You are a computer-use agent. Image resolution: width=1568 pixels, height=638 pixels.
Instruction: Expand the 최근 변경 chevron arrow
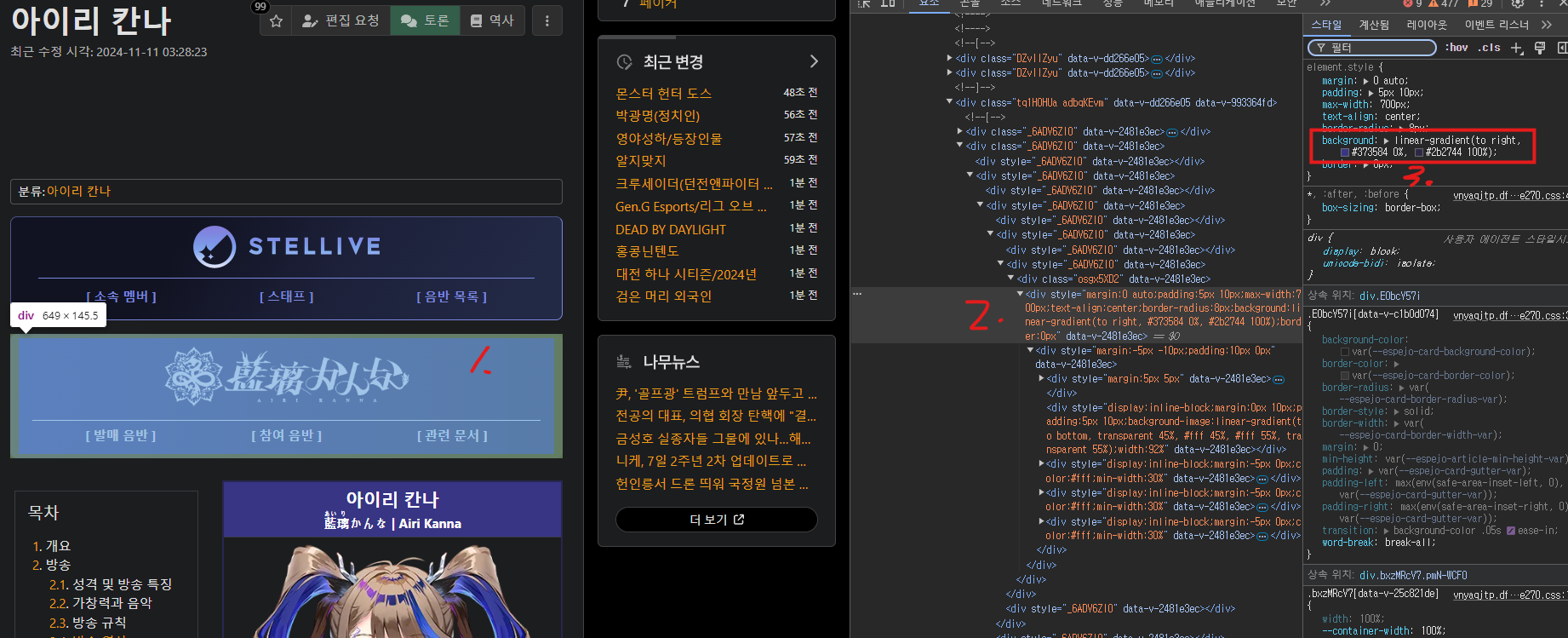pos(814,61)
